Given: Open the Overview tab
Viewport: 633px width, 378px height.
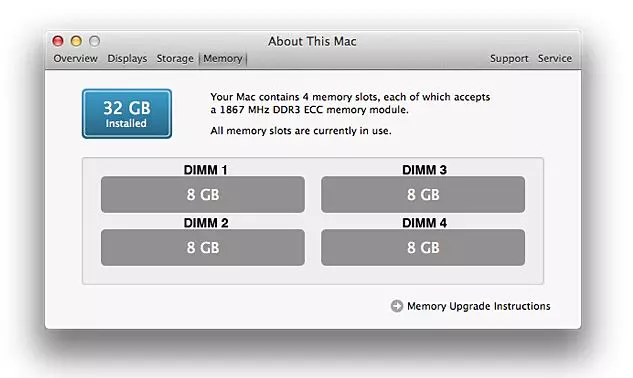Looking at the screenshot, I should click(75, 59).
